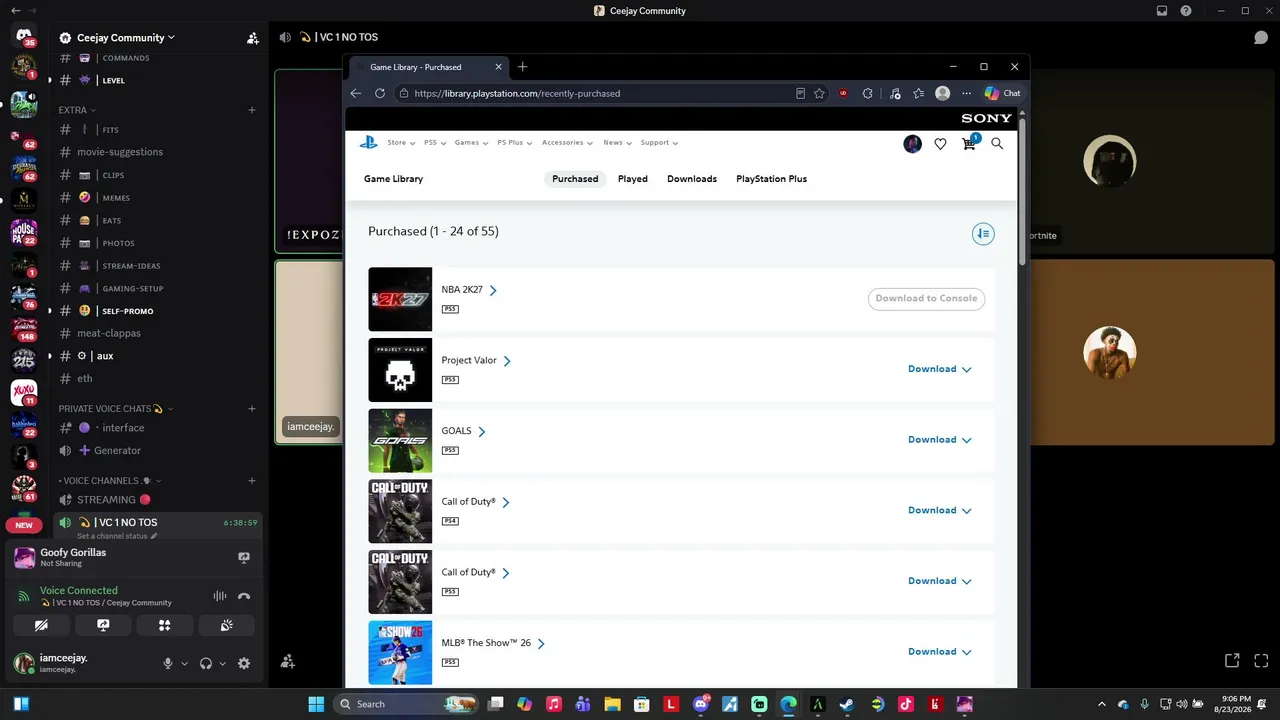The height and width of the screenshot is (720, 1280).
Task: Turn on camera in Discord voice panel
Action: pyautogui.click(x=41, y=625)
